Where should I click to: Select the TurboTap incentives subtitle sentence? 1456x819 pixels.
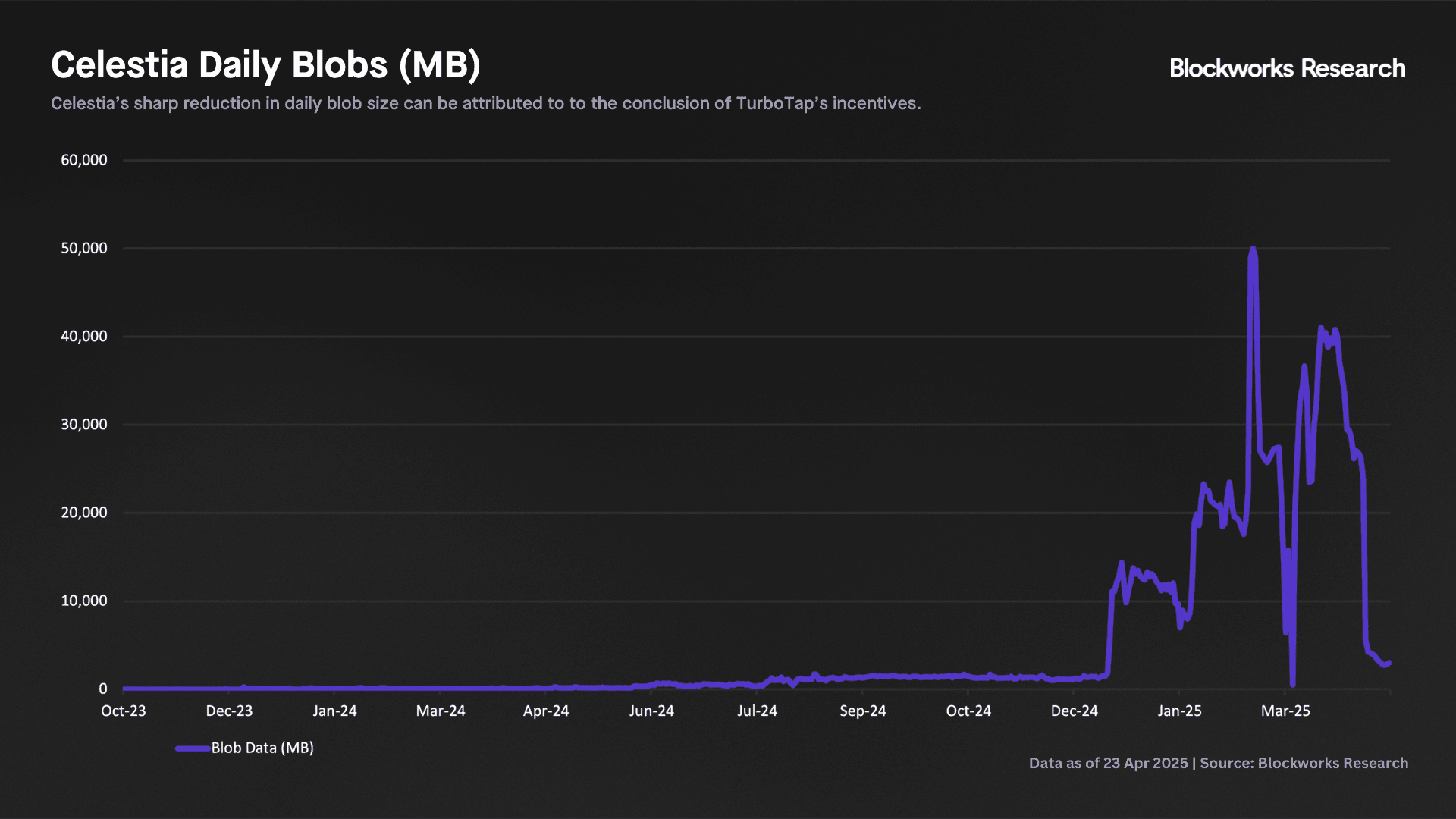click(485, 103)
